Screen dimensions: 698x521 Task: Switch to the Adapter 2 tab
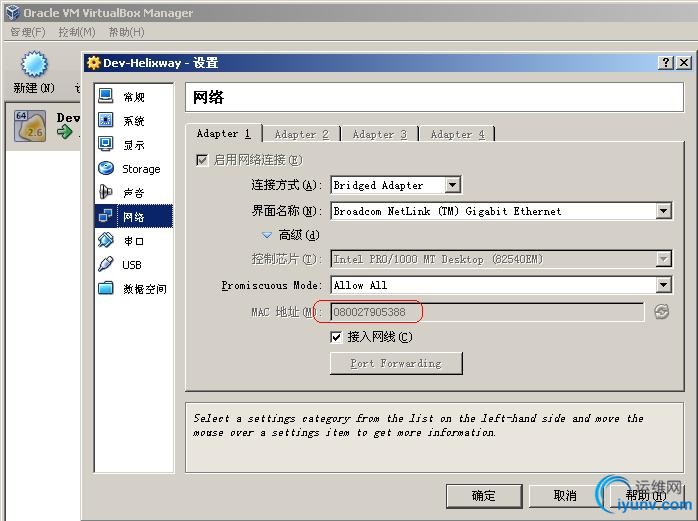tap(301, 134)
